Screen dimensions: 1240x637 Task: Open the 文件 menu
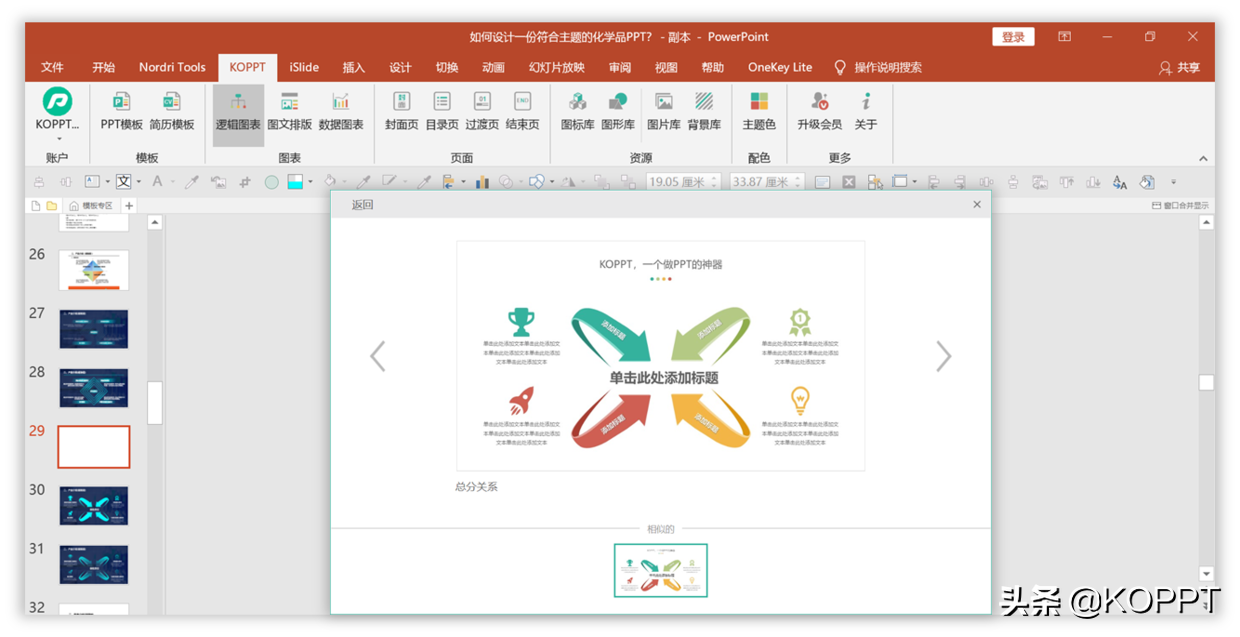[x=52, y=67]
